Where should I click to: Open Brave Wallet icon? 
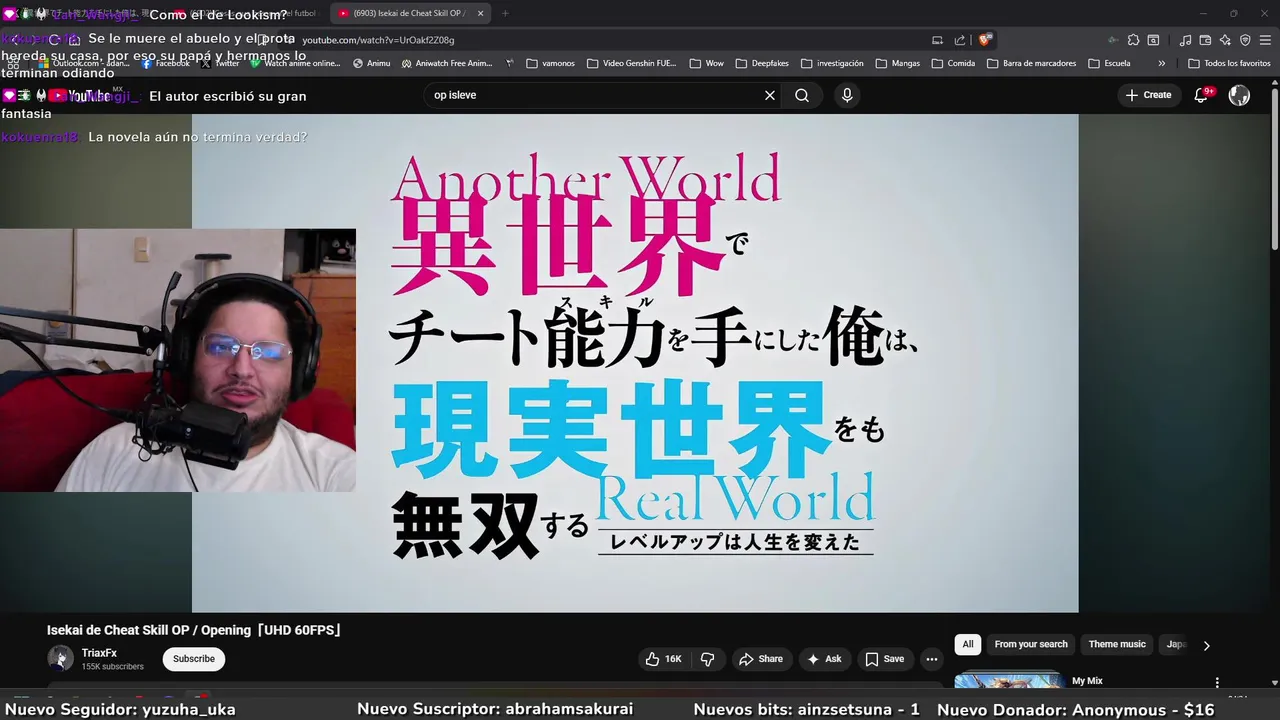coord(1205,40)
